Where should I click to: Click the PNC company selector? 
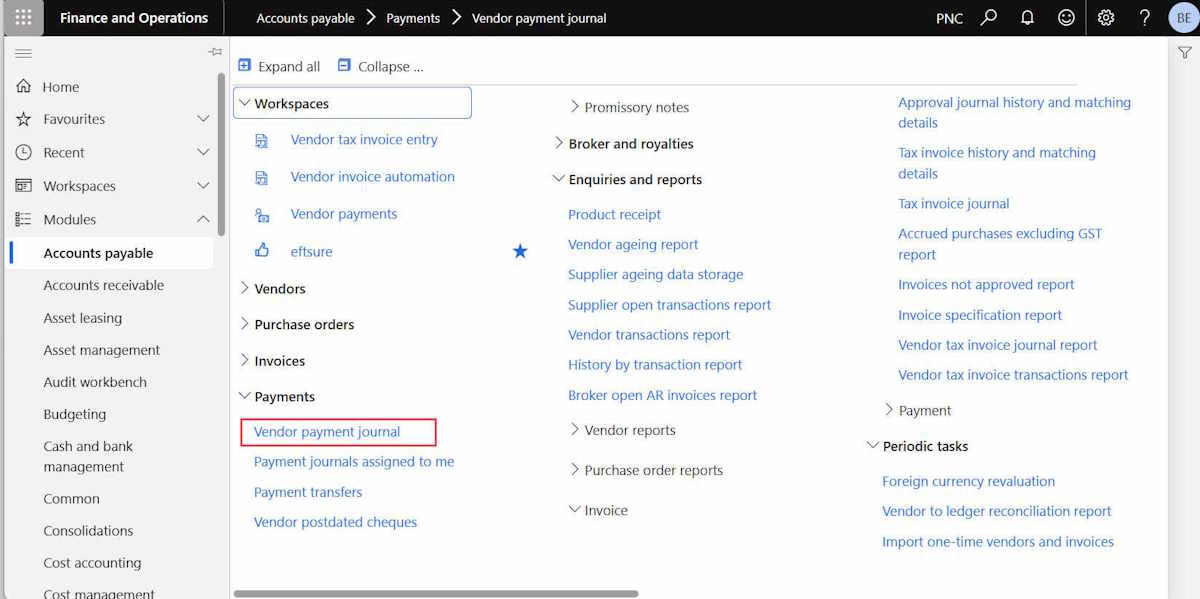pyautogui.click(x=949, y=18)
